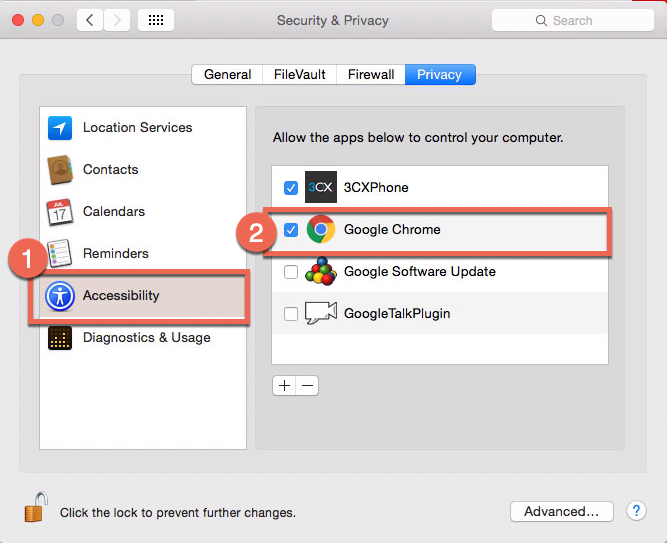Enable Google Software Update checkbox

291,272
